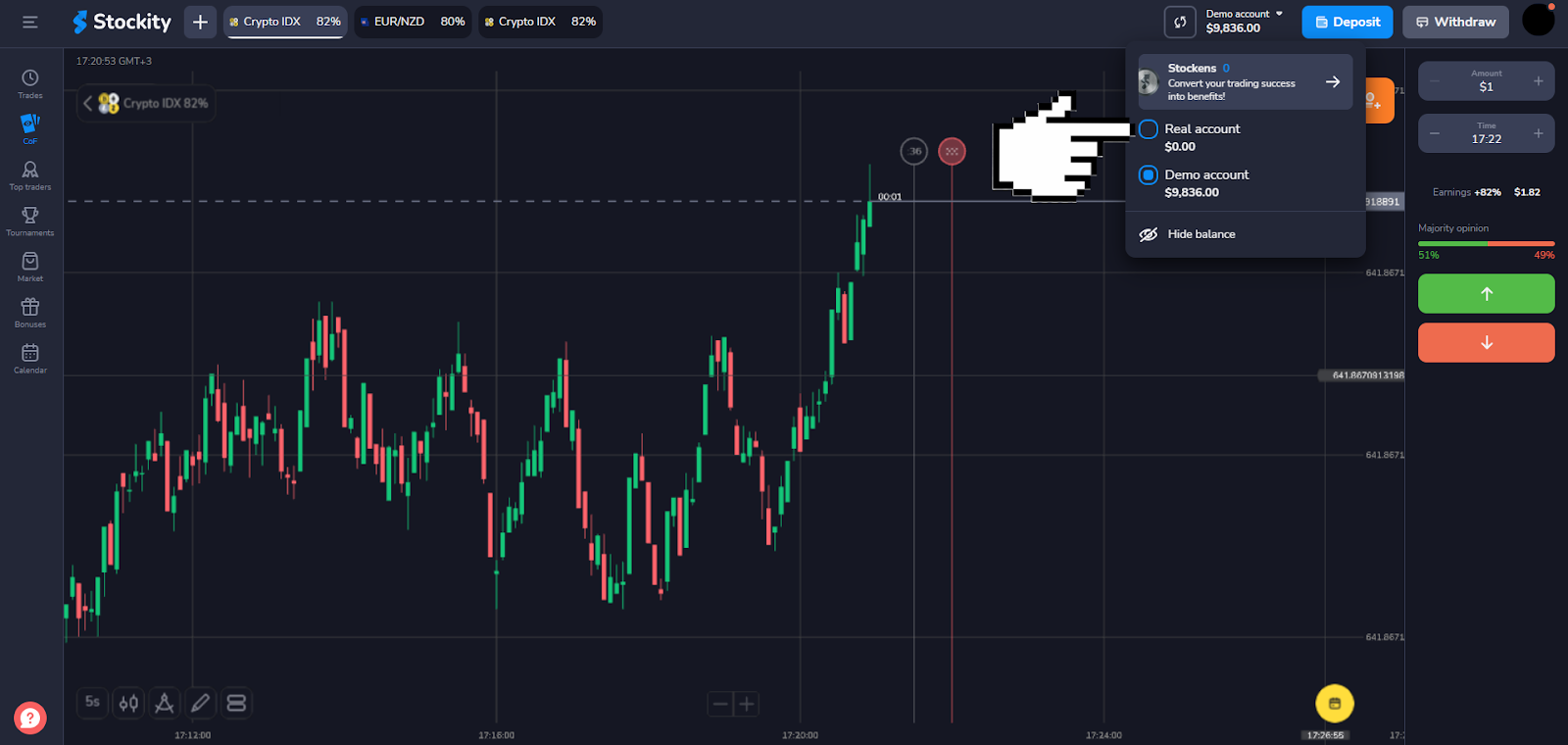This screenshot has height=745, width=1568.
Task: Select the chart drawing pencil tool
Action: tap(200, 703)
